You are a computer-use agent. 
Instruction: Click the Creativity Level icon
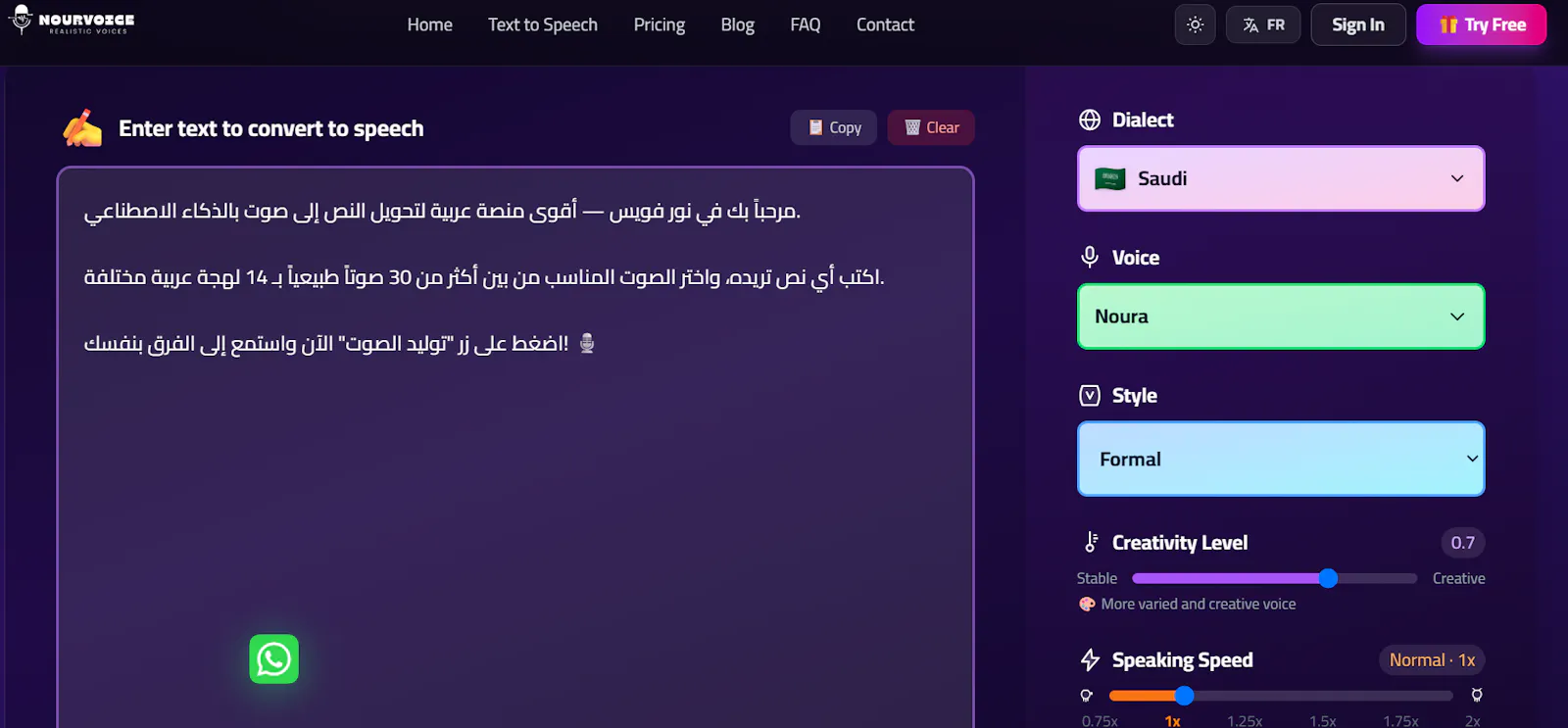(1091, 542)
